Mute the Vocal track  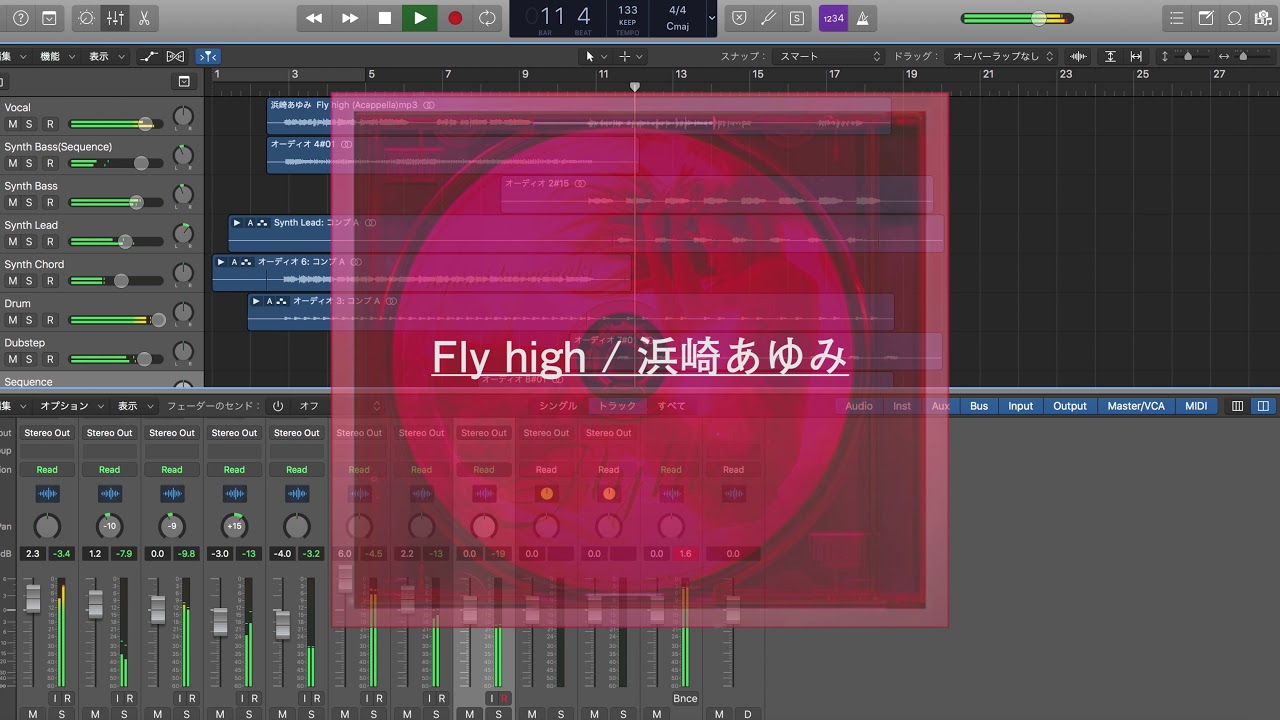coord(13,124)
